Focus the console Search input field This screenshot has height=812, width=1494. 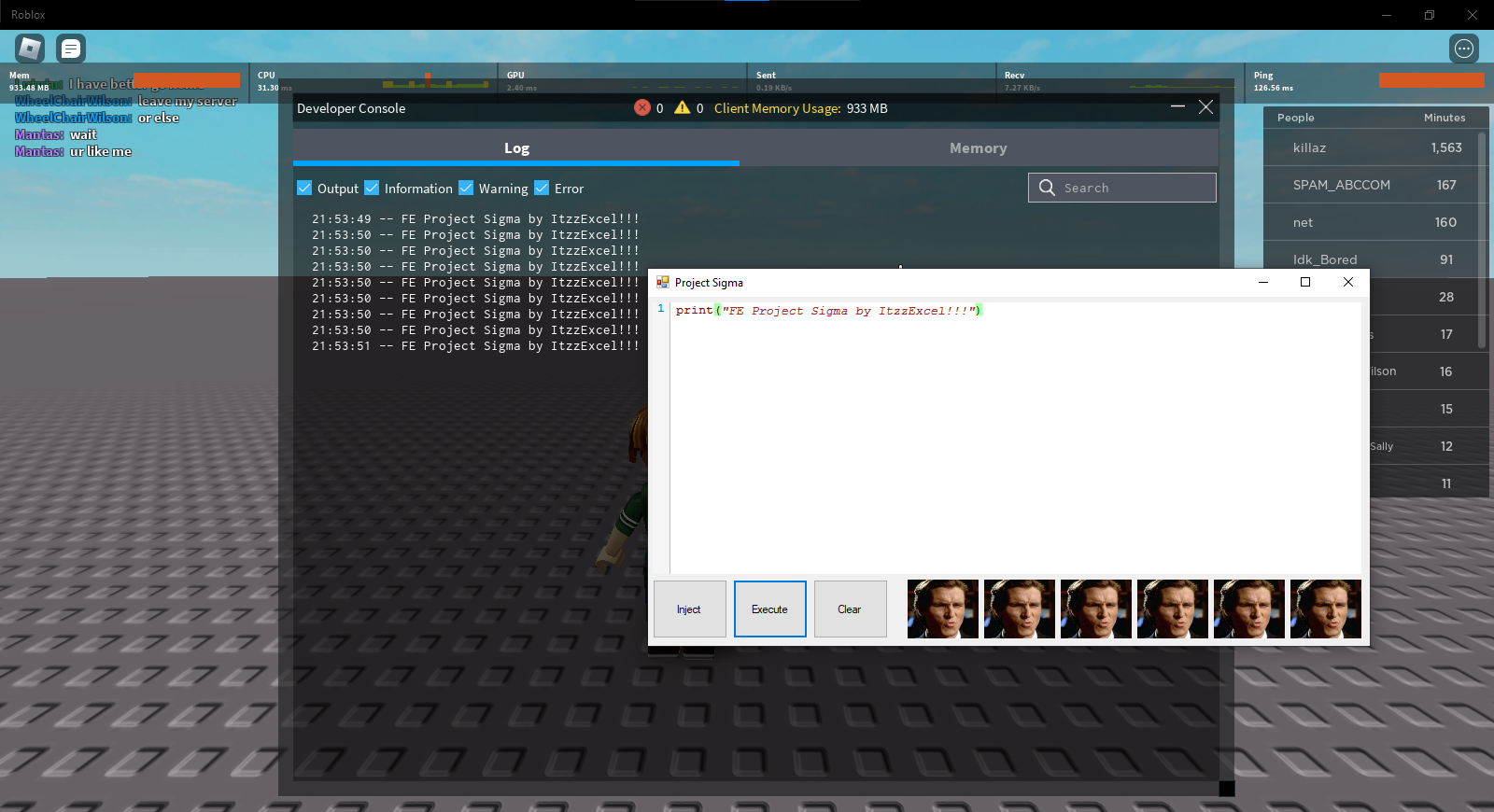(1122, 188)
